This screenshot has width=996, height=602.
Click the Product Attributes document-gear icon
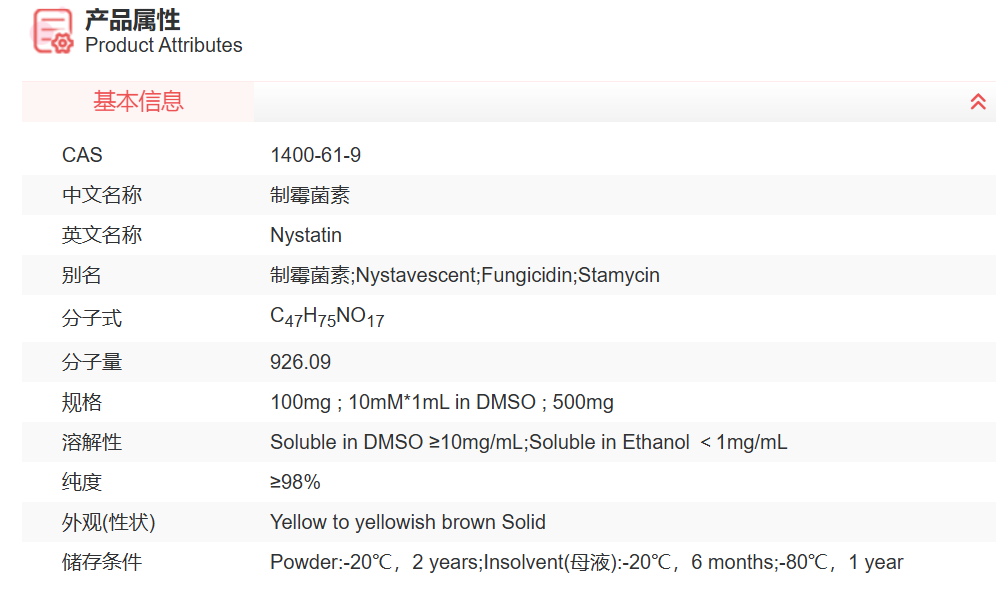pyautogui.click(x=53, y=31)
